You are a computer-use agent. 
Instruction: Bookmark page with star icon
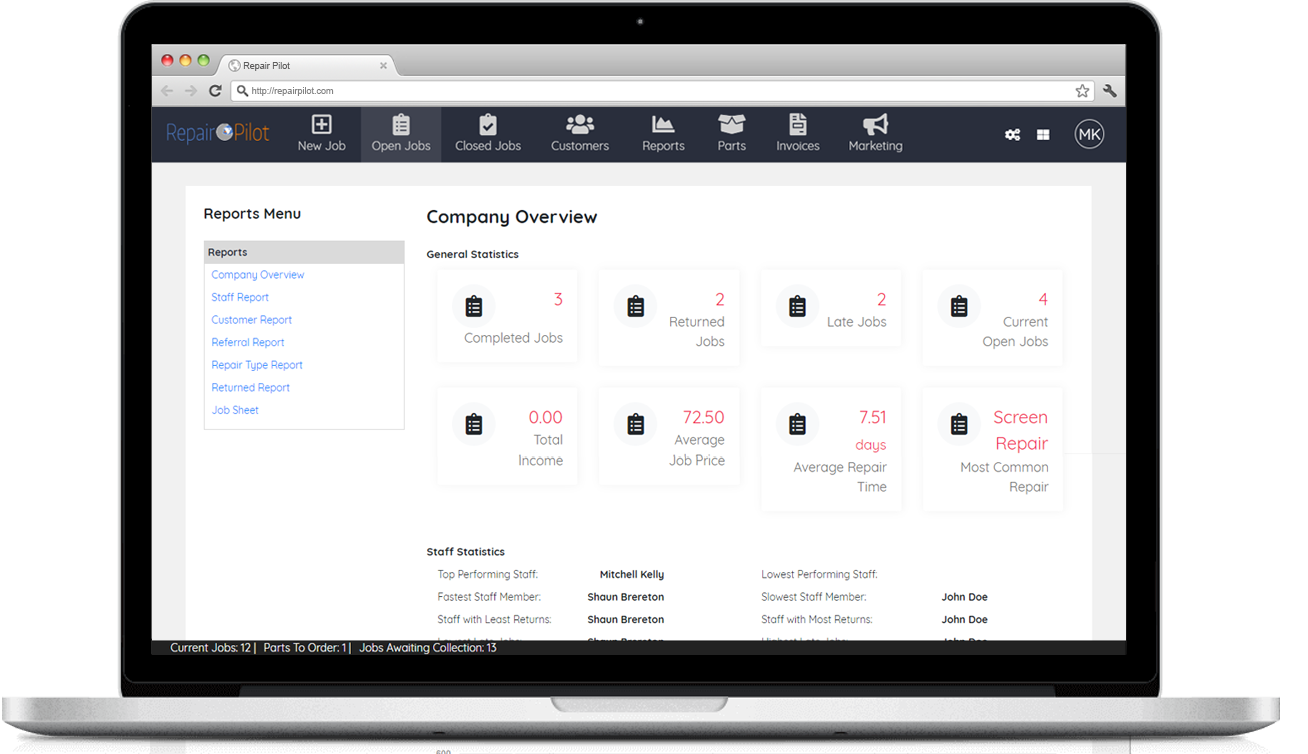[x=1082, y=91]
